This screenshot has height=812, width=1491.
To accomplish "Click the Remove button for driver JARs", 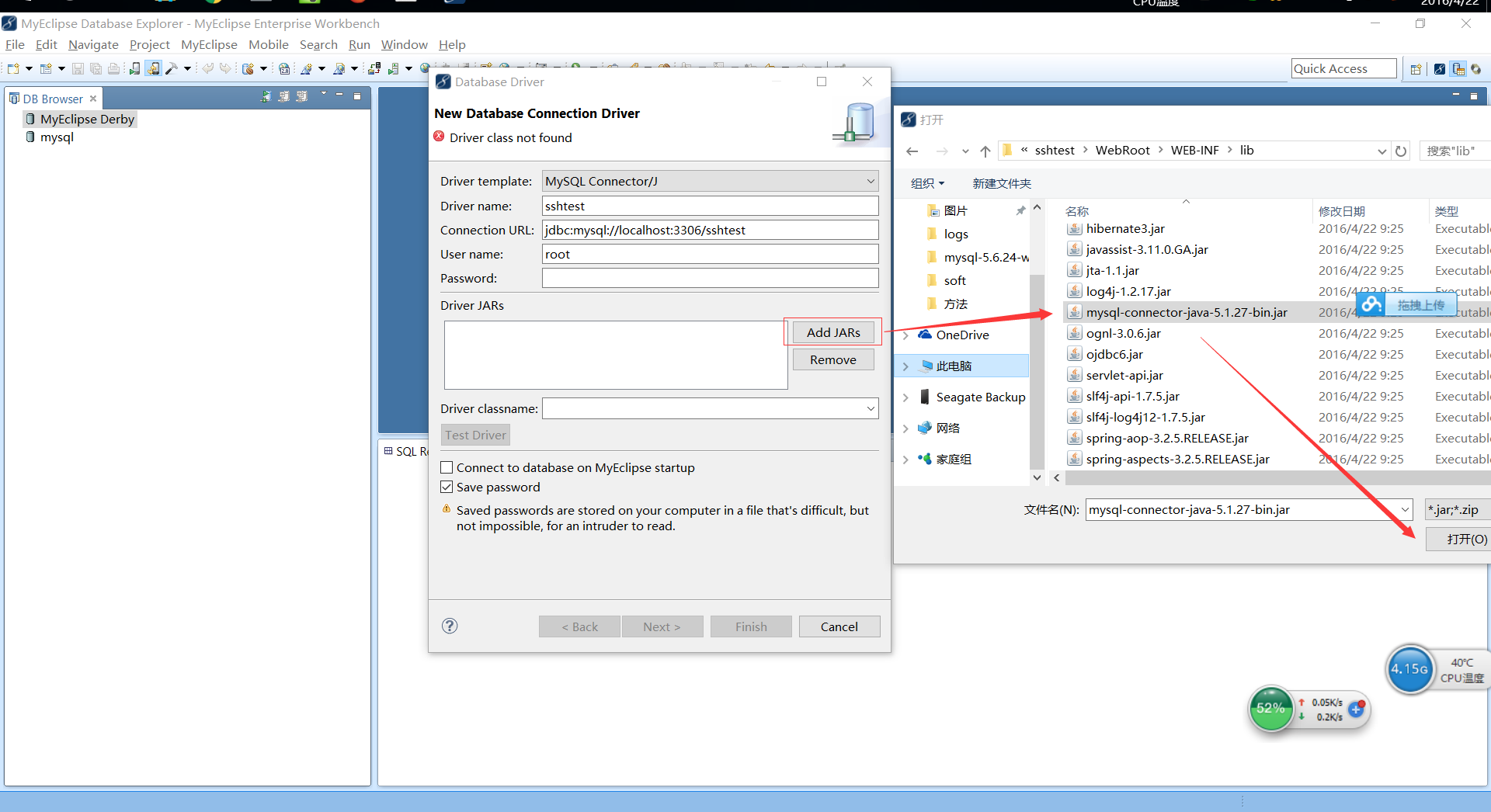I will point(833,359).
